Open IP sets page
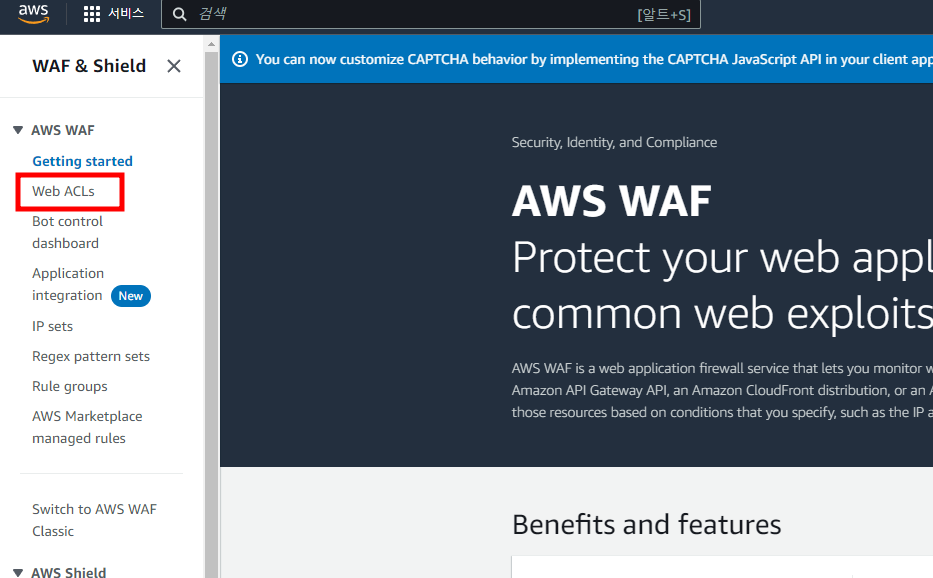This screenshot has width=933, height=578. click(52, 326)
